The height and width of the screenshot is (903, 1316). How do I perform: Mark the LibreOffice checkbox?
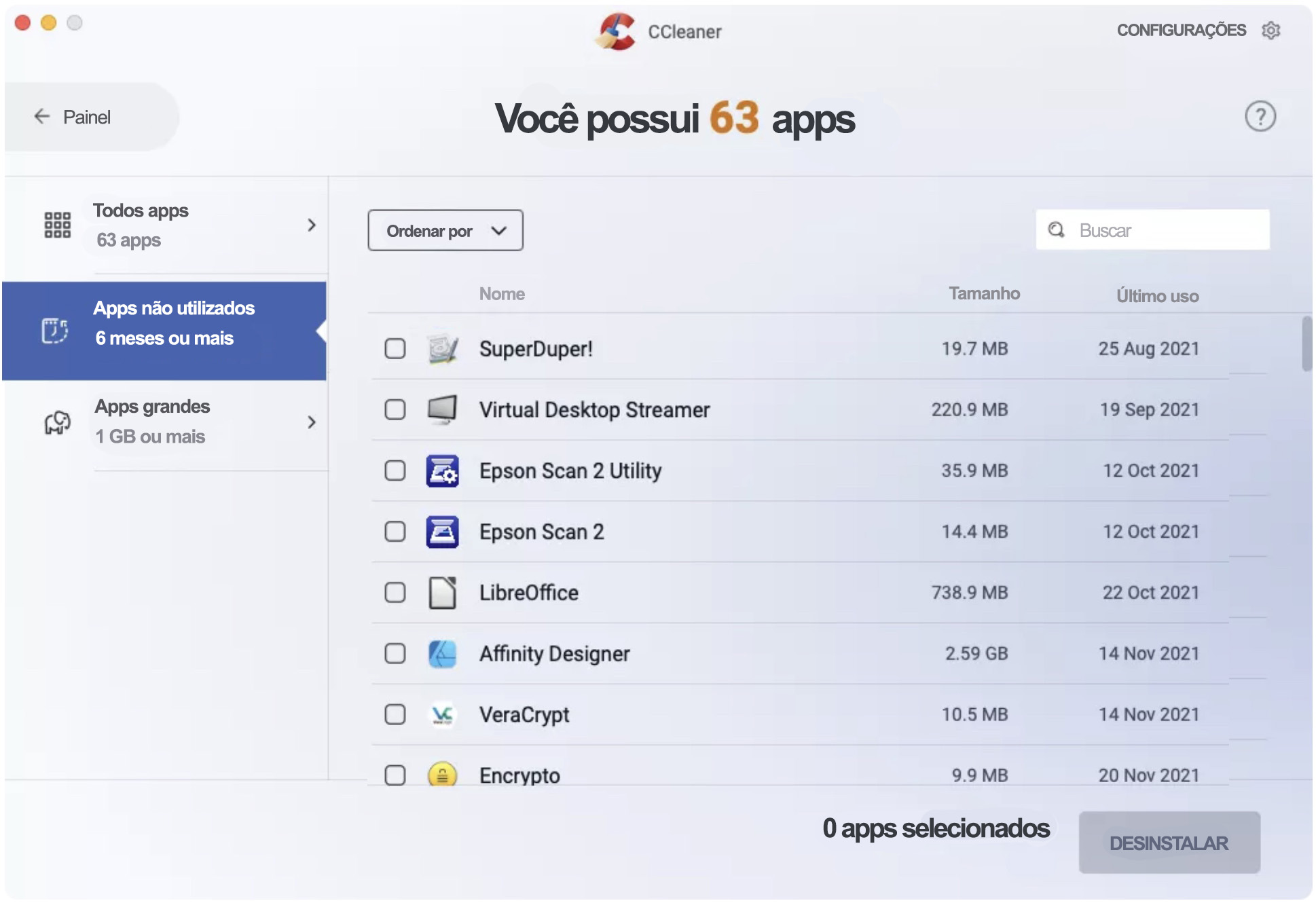click(x=395, y=593)
